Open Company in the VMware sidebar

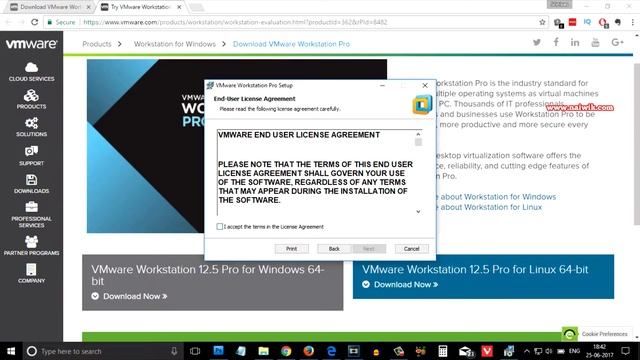(31, 273)
